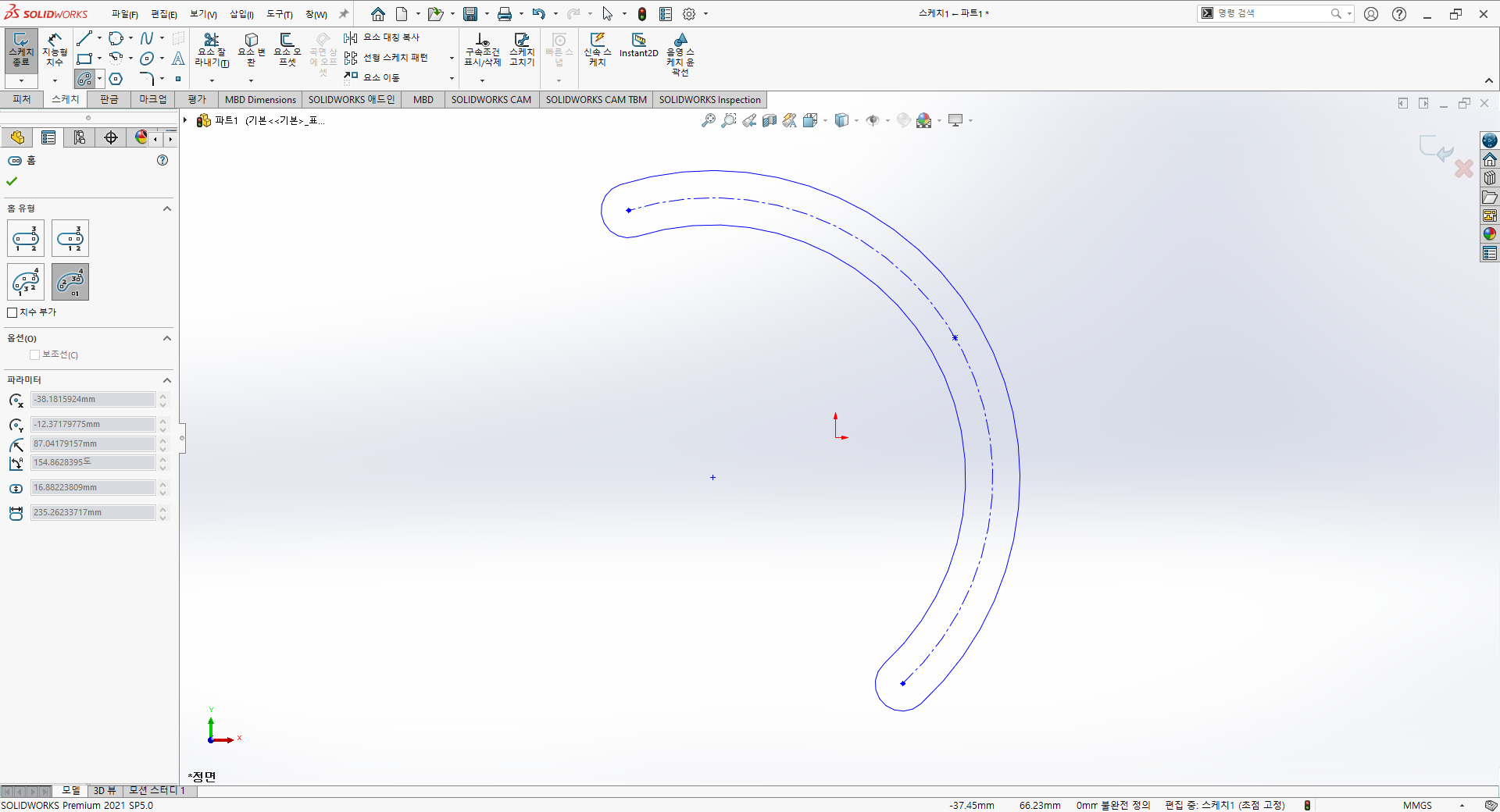Screen dimensions: 1500x812
Task: Switch to the SOLIDWORKS CAM tab
Action: point(491,99)
